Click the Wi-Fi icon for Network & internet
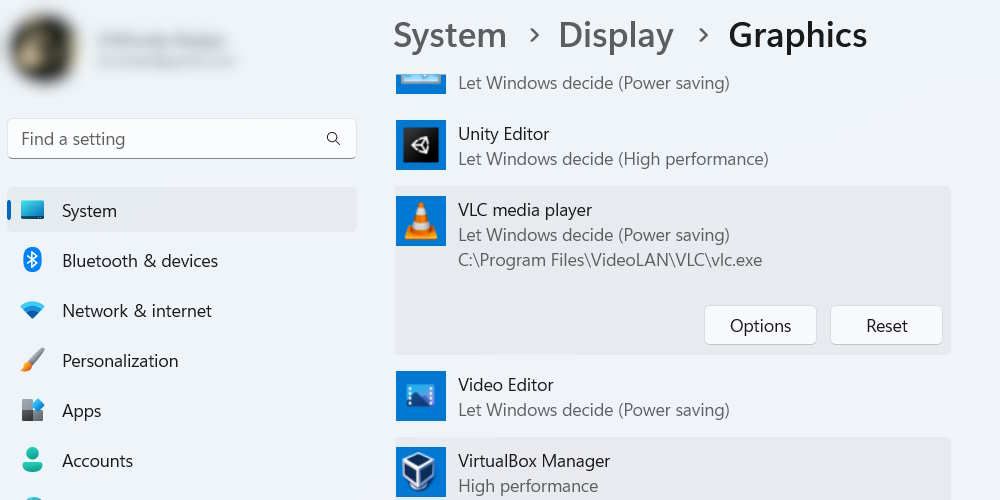The height and width of the screenshot is (500, 1000). [x=33, y=311]
